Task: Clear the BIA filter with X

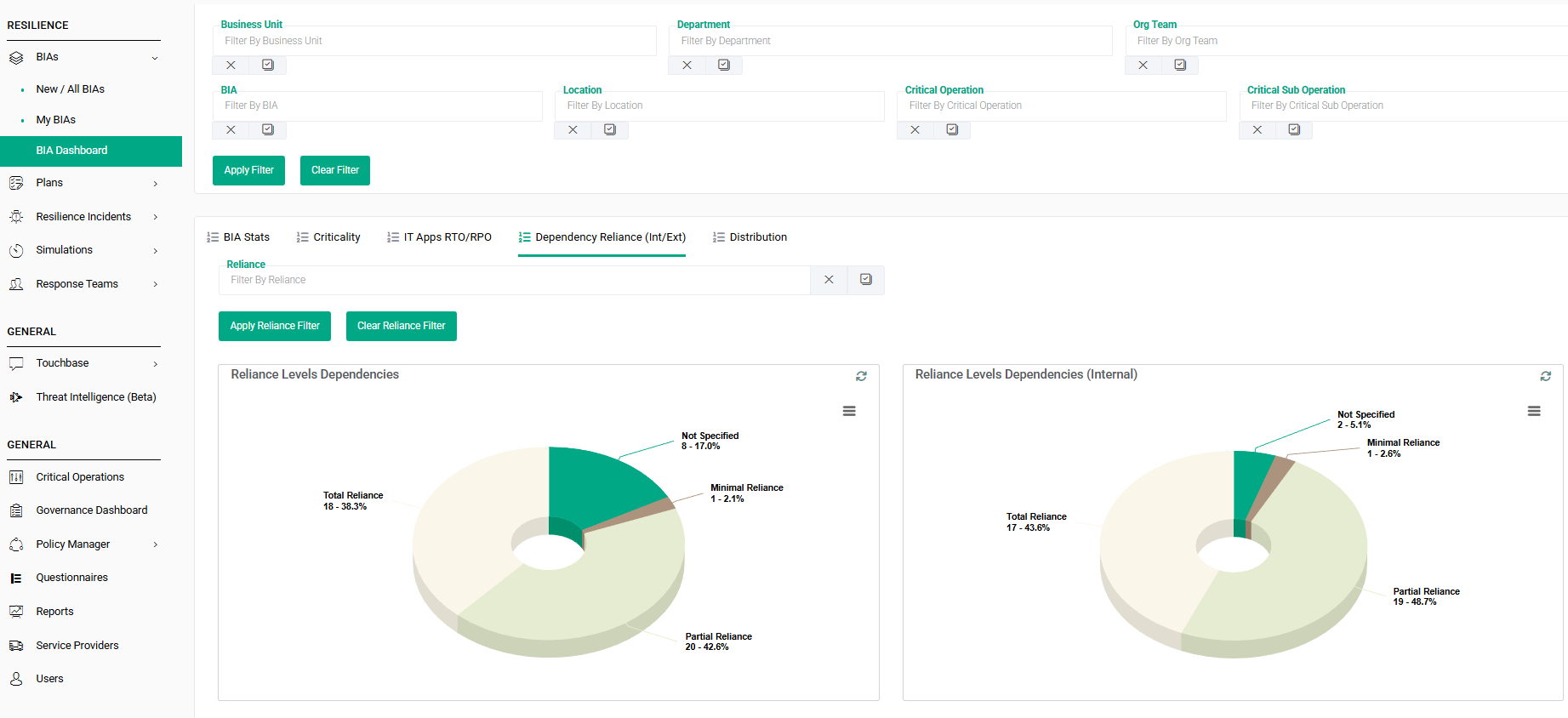Action: [231, 130]
